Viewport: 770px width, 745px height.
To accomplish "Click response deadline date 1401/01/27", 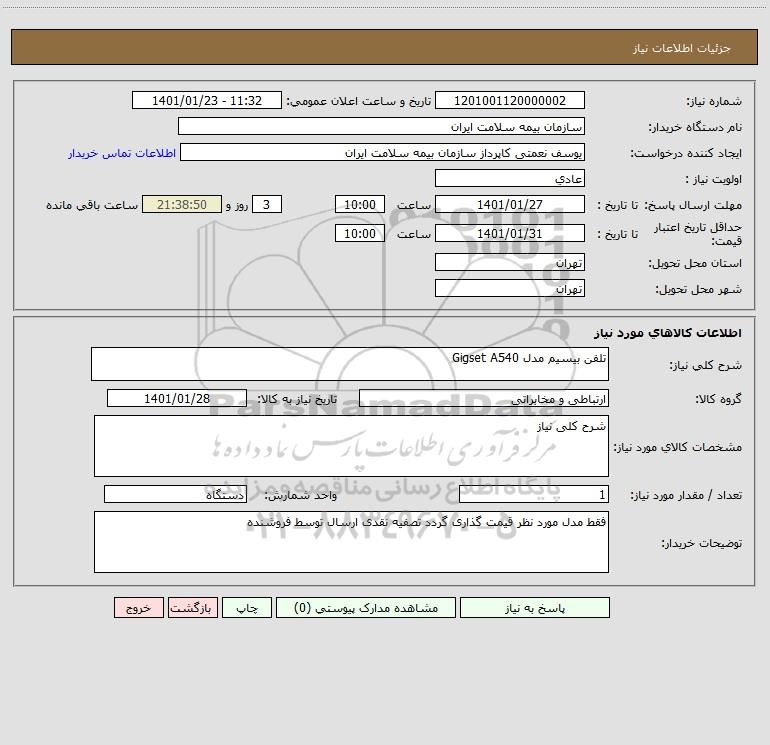I will click(x=510, y=204).
